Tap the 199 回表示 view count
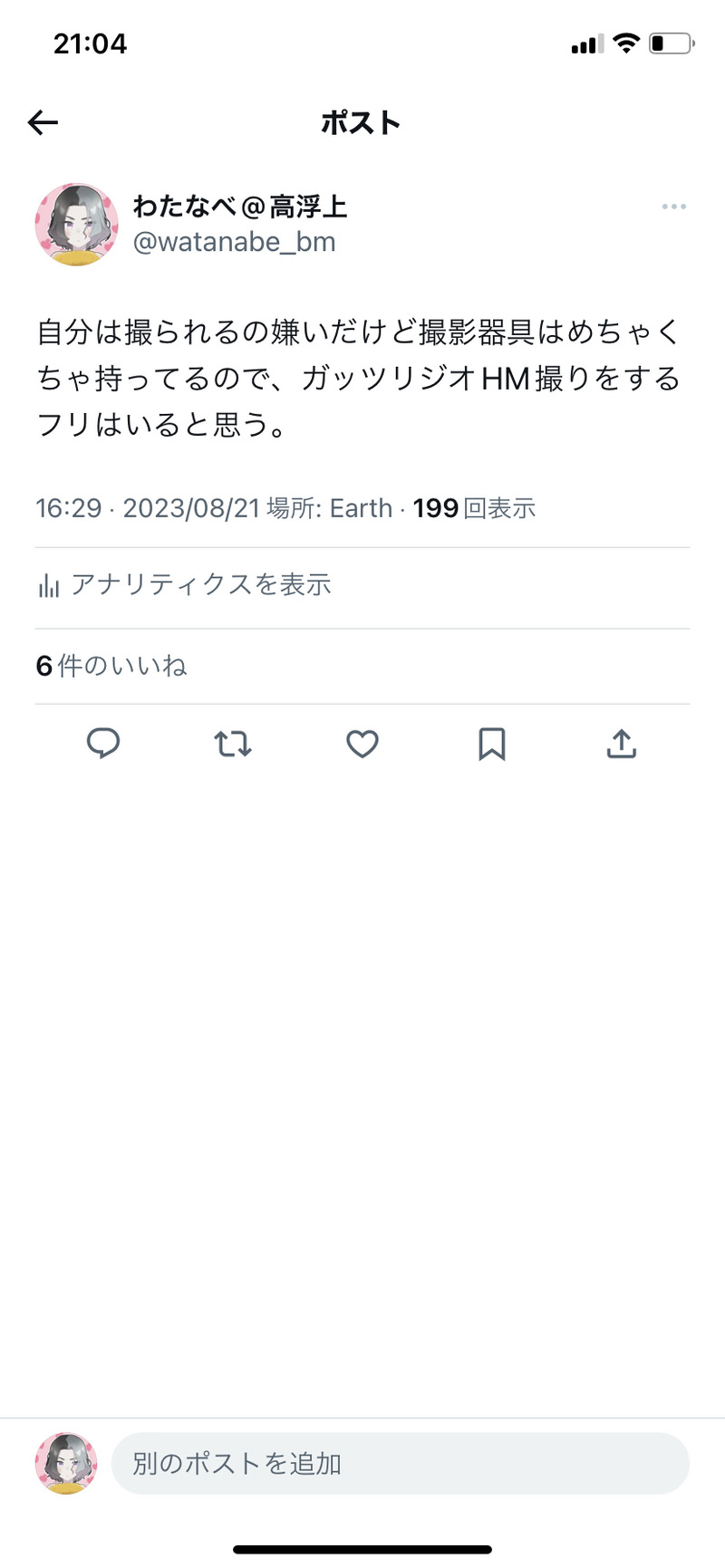This screenshot has width=725, height=1568. tap(474, 508)
